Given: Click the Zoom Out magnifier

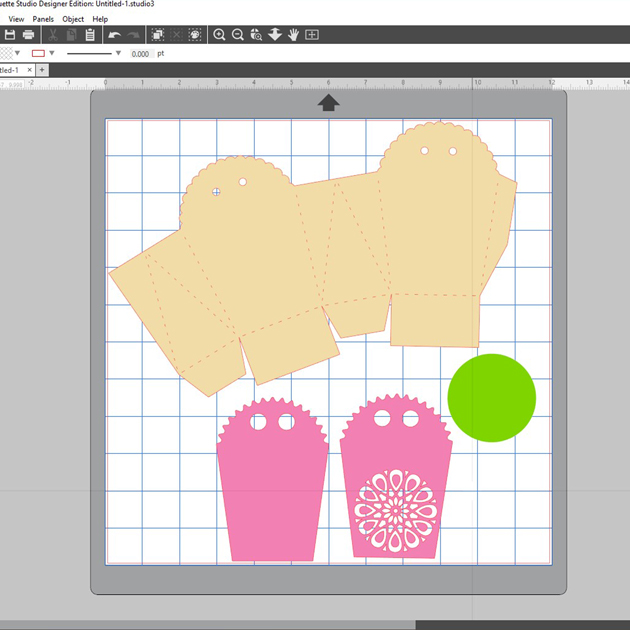Looking at the screenshot, I should [238, 35].
